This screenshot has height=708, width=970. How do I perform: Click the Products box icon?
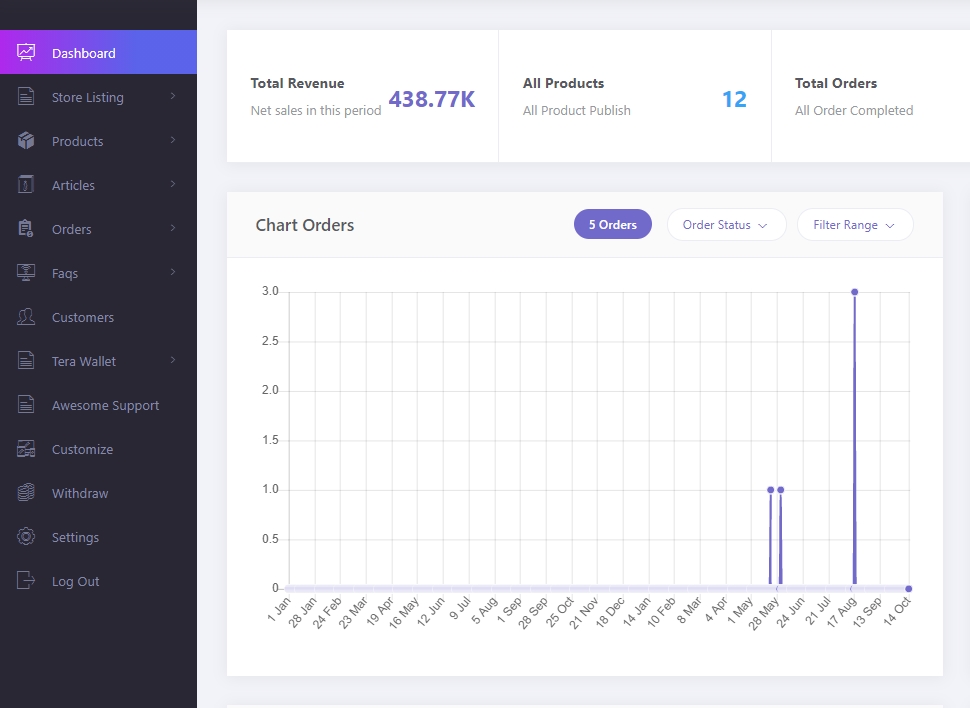point(26,141)
